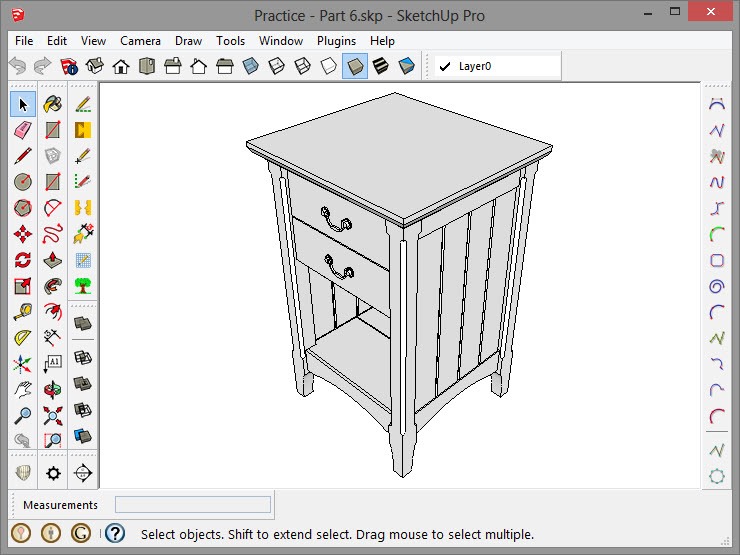740x555 pixels.
Task: Select the Eraser tool
Action: [23, 130]
